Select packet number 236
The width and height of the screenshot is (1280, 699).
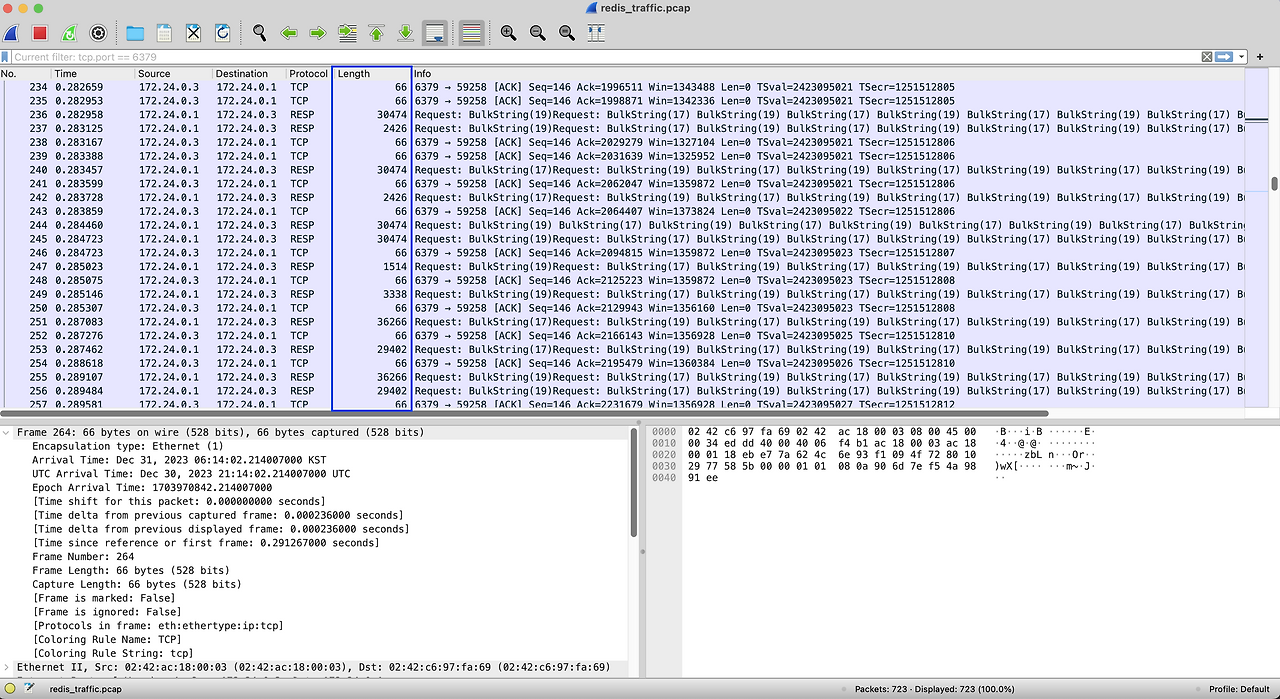(622, 115)
